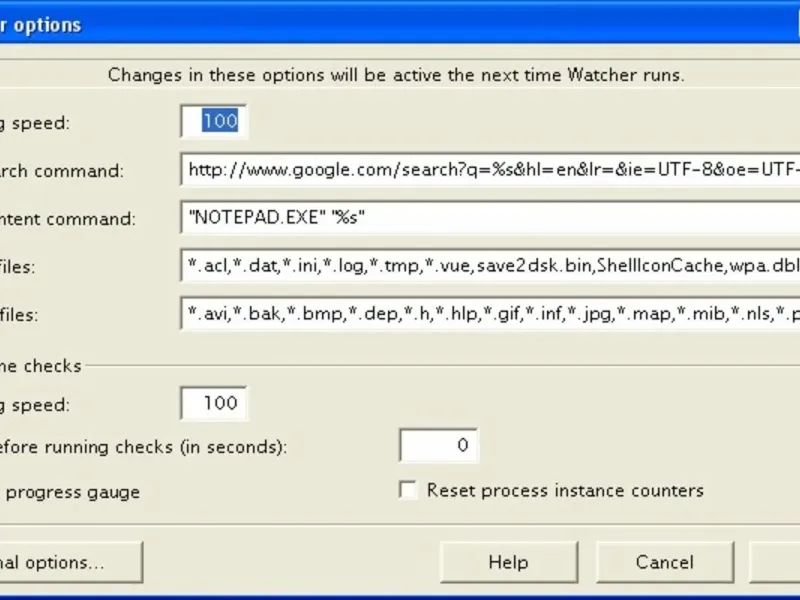Select the lower speed field with 100
Image resolution: width=800 pixels, height=600 pixels.
click(x=214, y=404)
